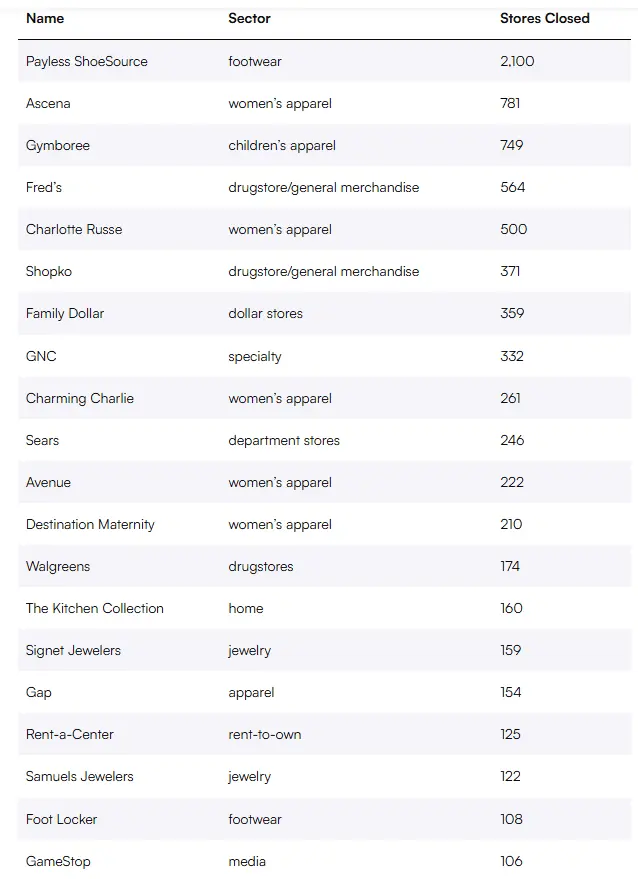Select the Charlotte Russe row name

click(x=74, y=229)
